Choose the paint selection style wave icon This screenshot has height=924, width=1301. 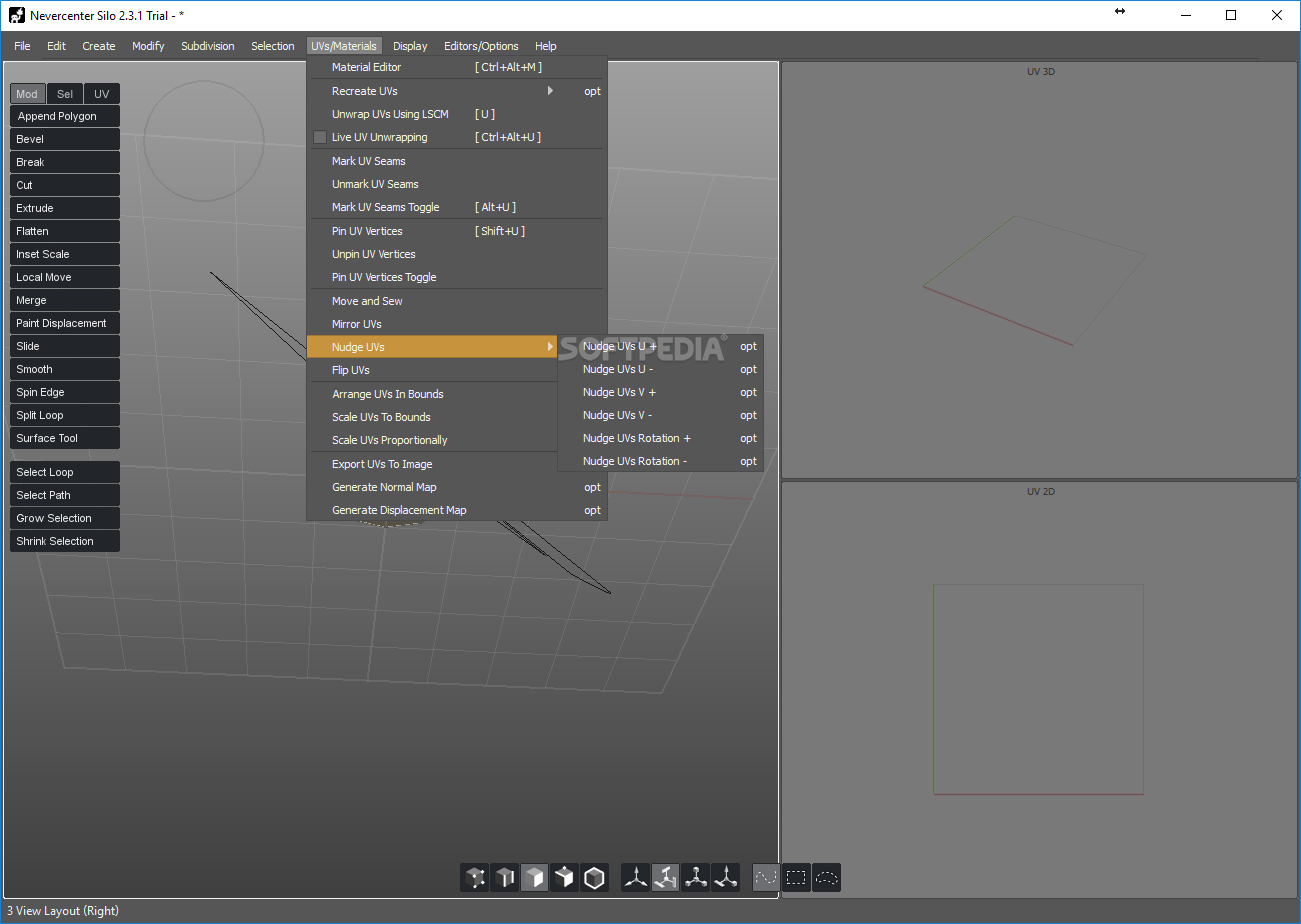tap(767, 878)
